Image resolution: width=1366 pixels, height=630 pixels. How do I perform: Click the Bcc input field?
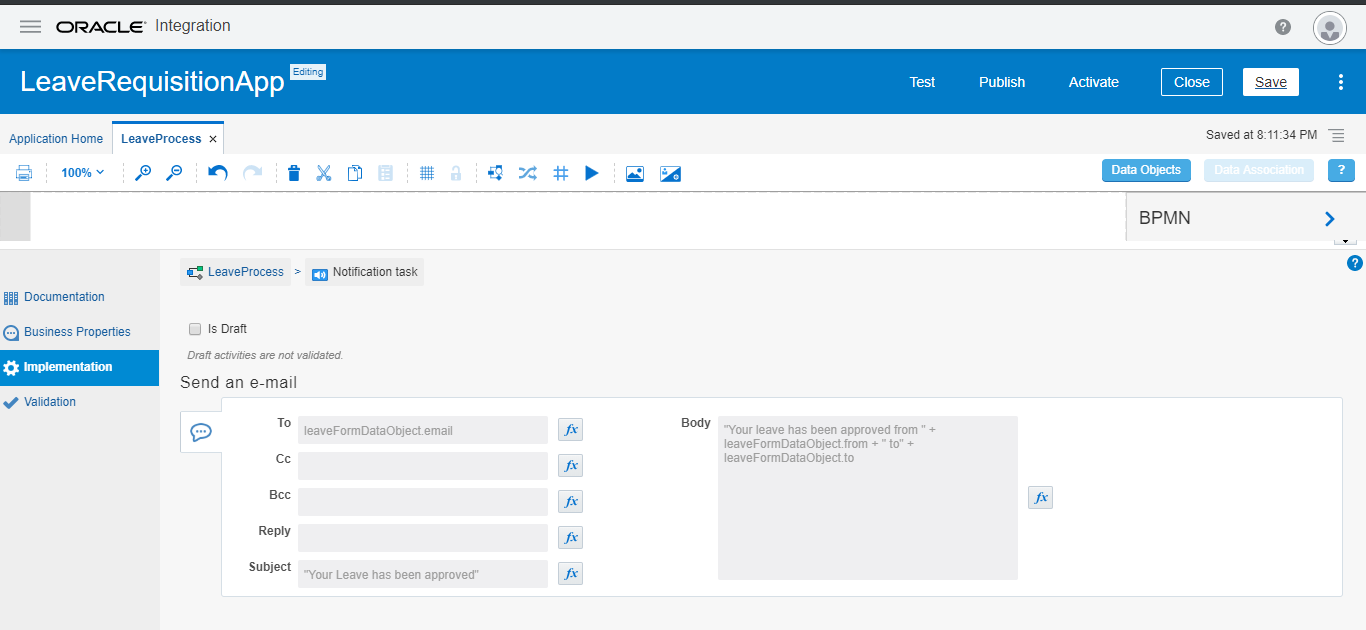click(x=423, y=502)
